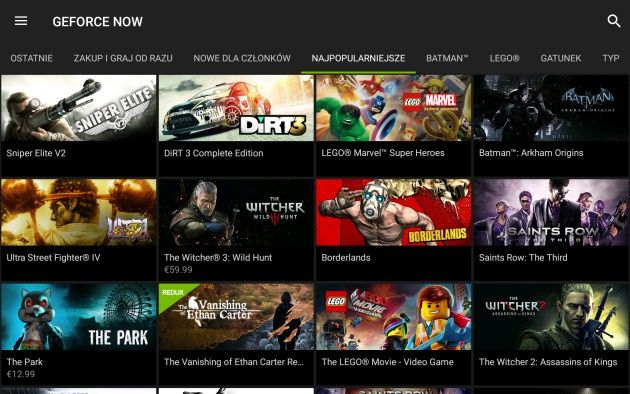Click the 'Borderlands' title text
The height and width of the screenshot is (394, 630).
[346, 257]
